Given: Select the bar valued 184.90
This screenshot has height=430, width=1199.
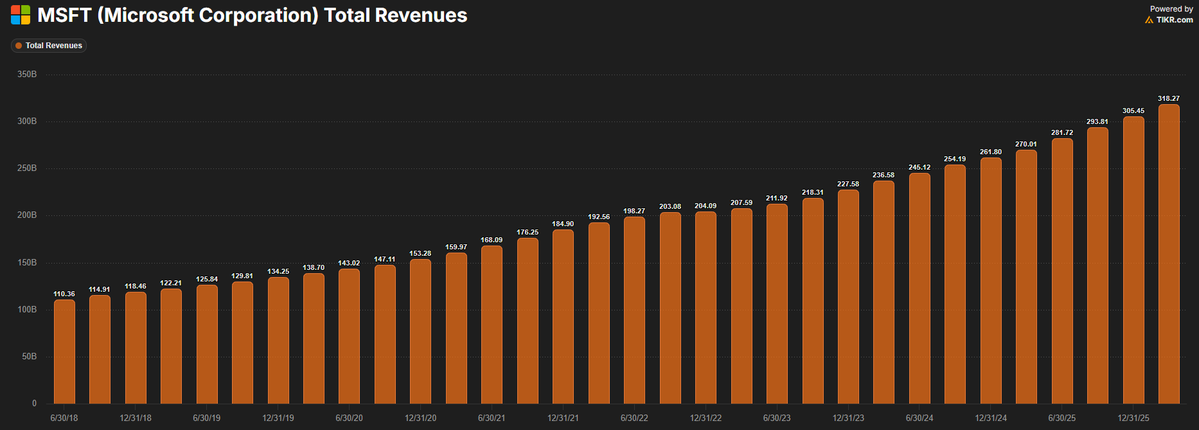Looking at the screenshot, I should 563,316.
